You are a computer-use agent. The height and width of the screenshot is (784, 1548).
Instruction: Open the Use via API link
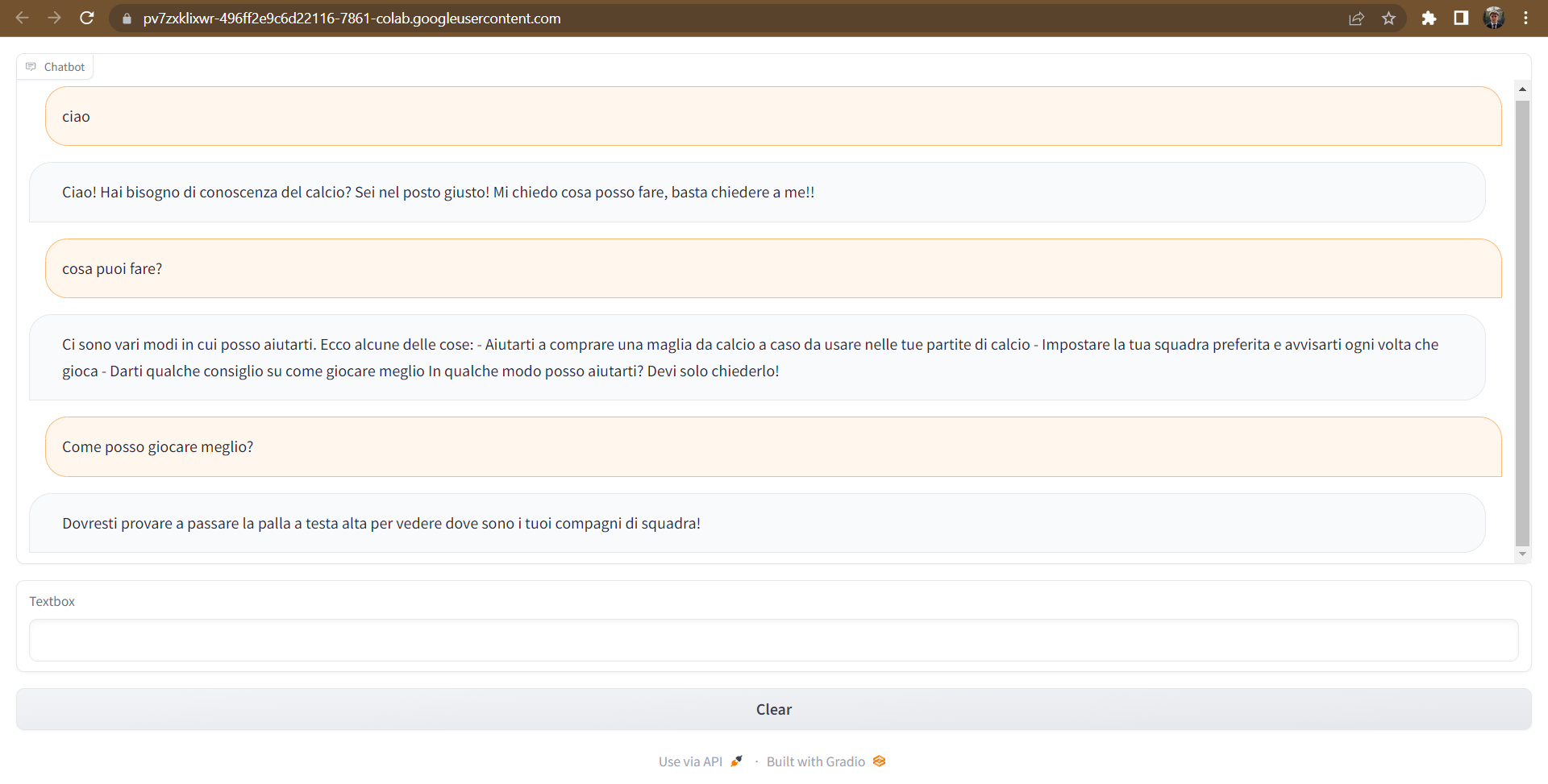click(689, 761)
